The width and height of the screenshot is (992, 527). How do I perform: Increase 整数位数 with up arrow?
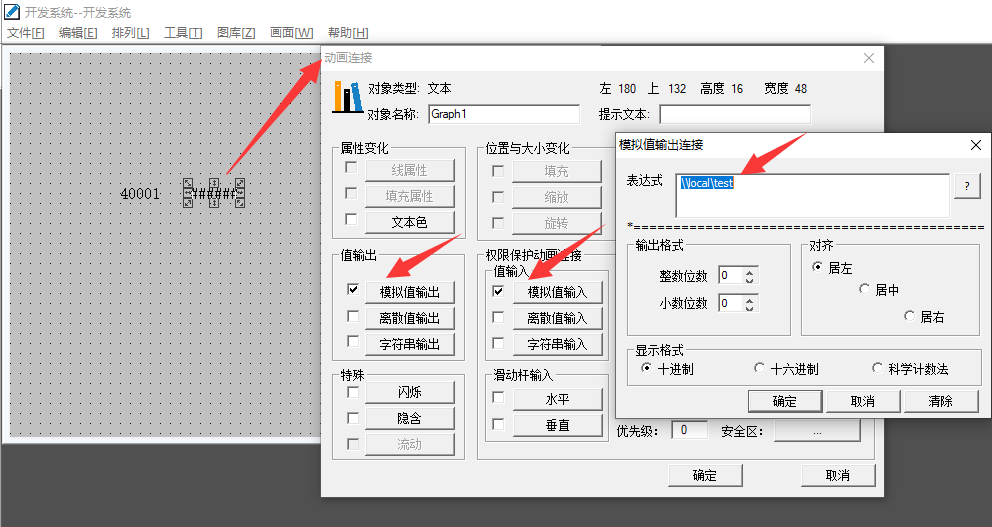click(x=750, y=271)
